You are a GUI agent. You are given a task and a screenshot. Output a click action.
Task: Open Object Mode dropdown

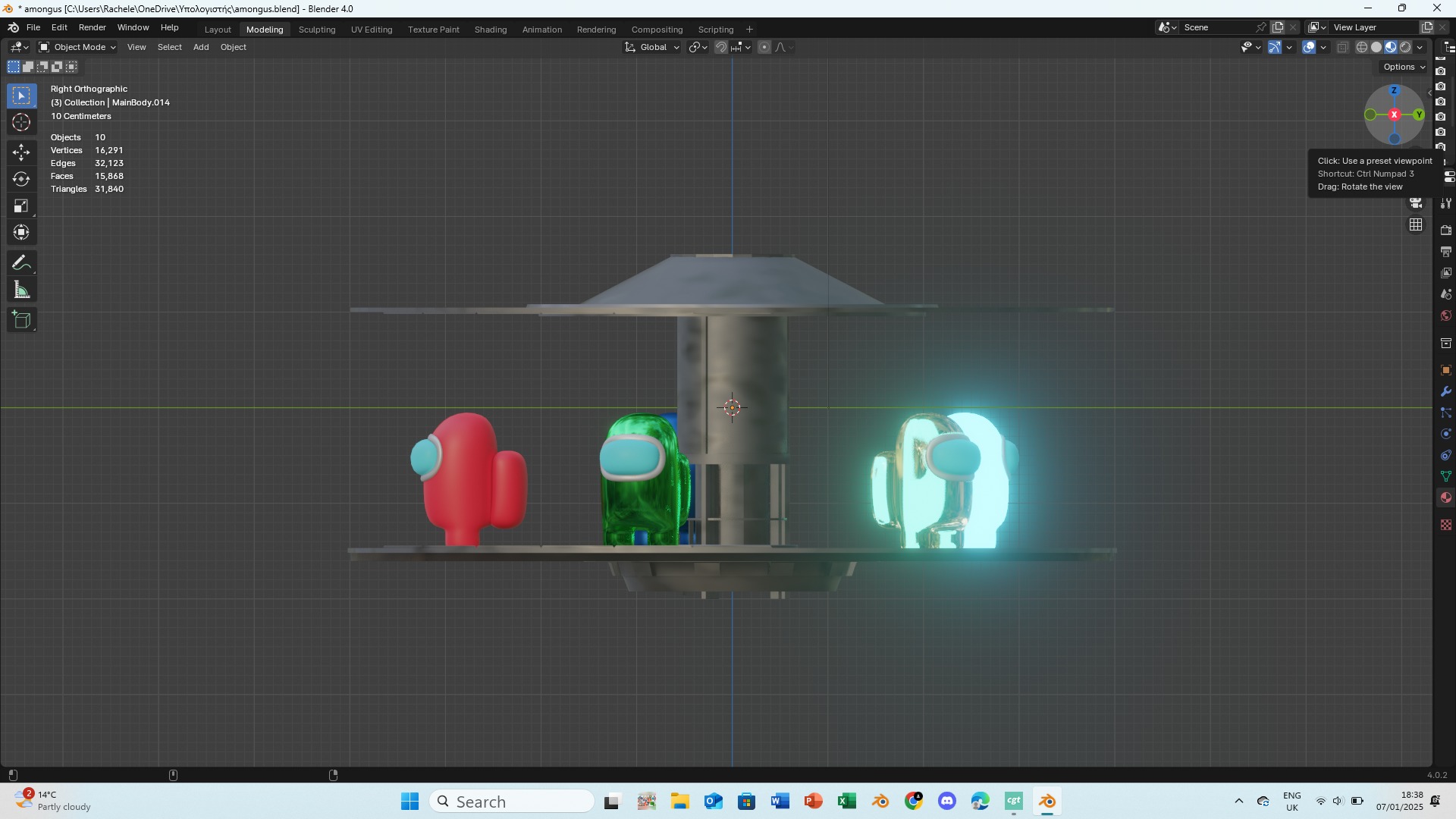click(x=77, y=47)
